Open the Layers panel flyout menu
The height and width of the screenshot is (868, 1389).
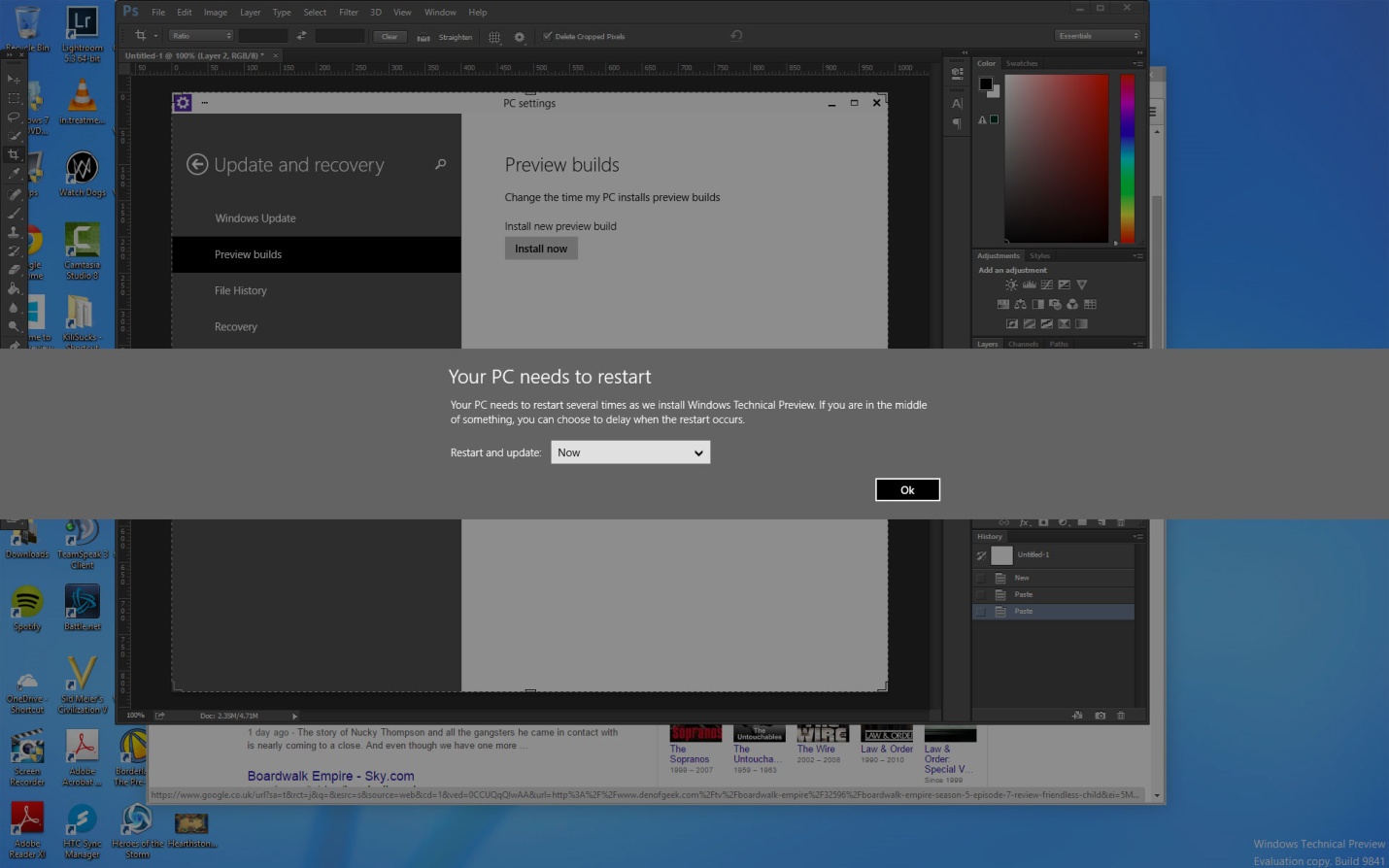1137,344
